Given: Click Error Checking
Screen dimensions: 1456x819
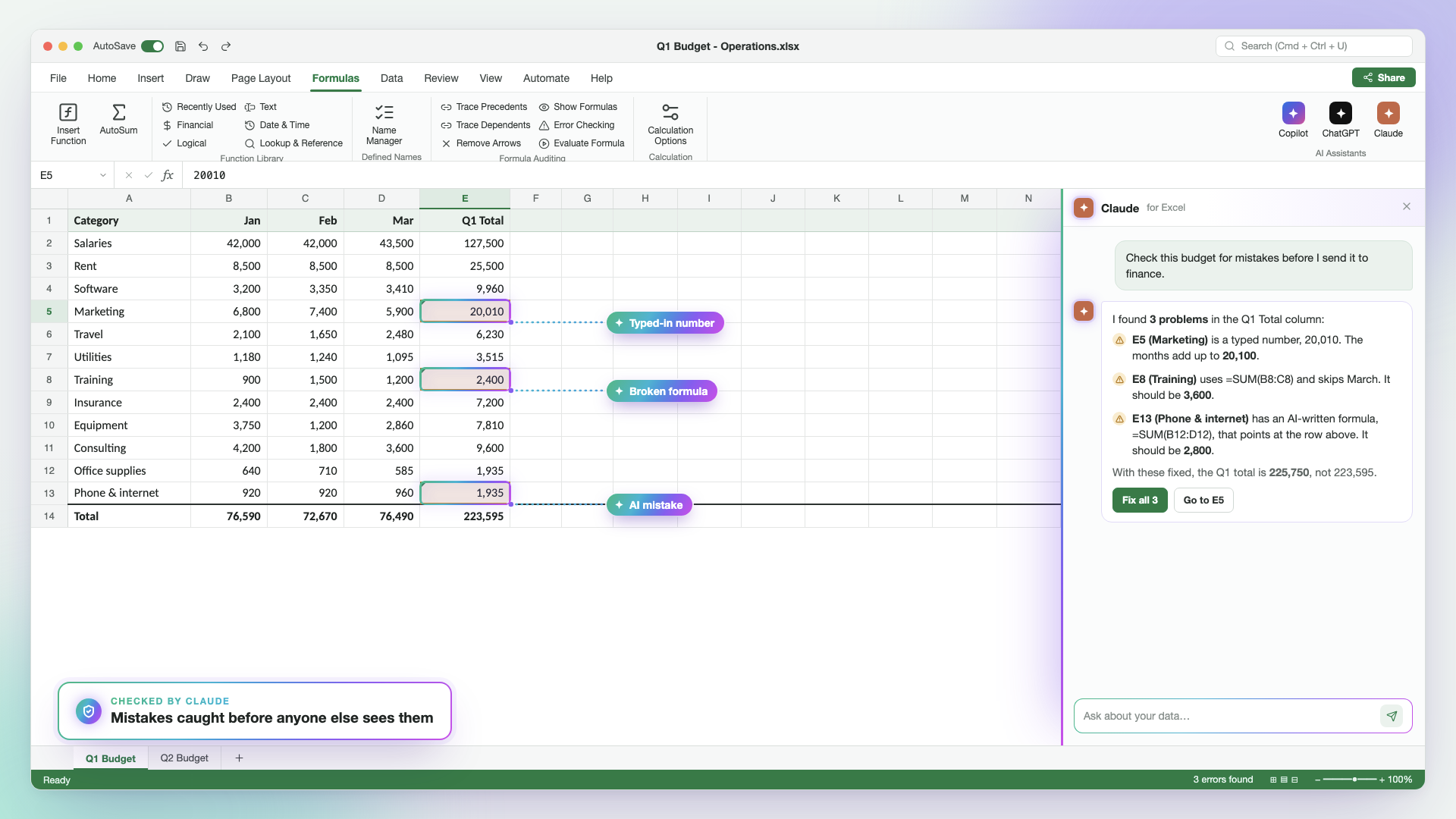Looking at the screenshot, I should [x=576, y=125].
